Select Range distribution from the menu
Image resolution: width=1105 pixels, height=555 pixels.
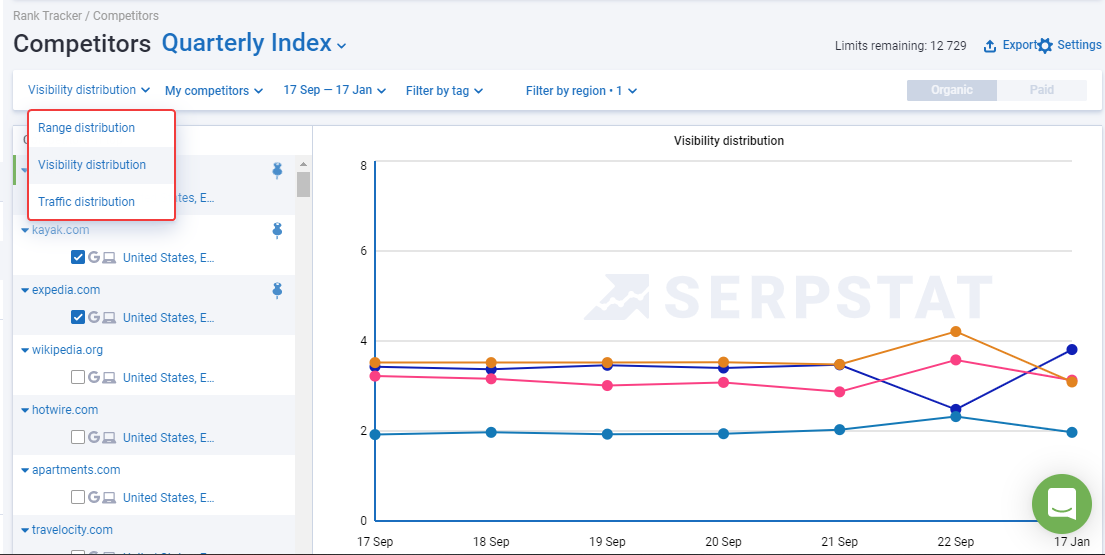[101, 128]
